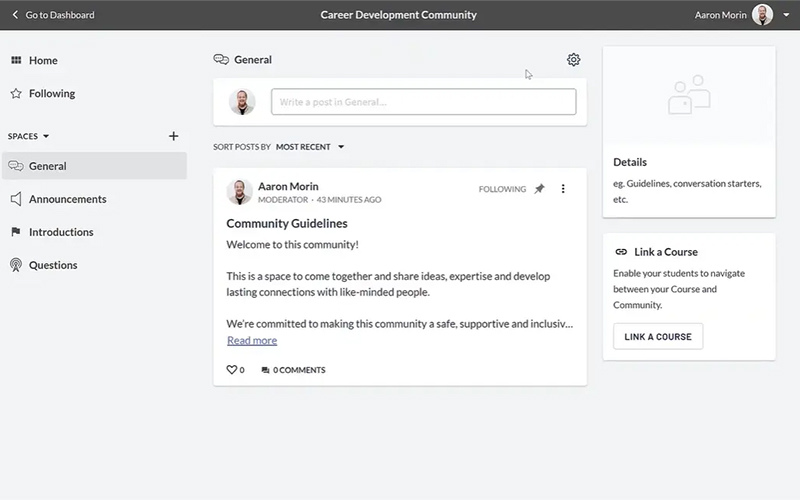The image size is (800, 500).
Task: Click the comments bubble icon on the post
Action: [x=265, y=370]
